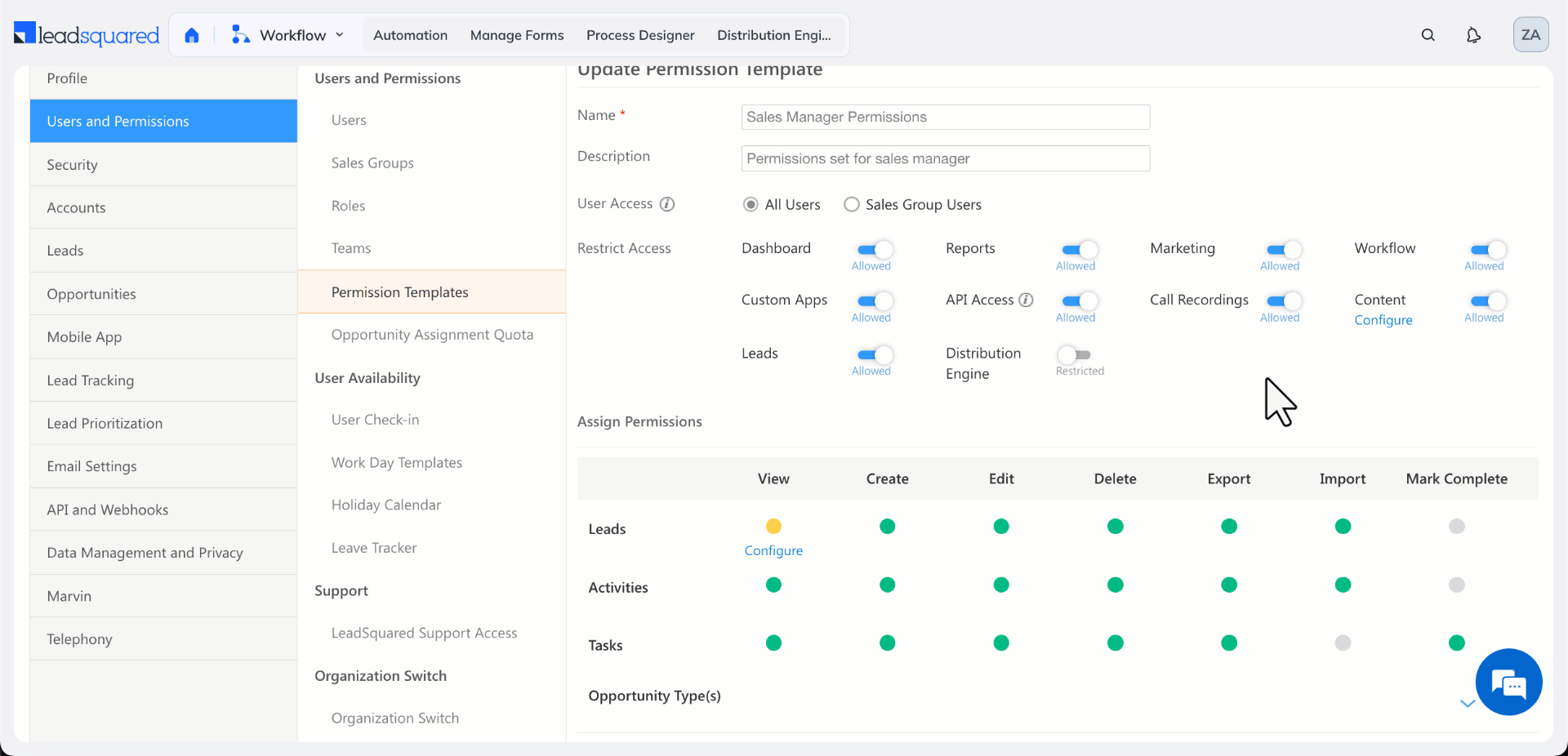Open Sales Groups submenu link
Image resolution: width=1568 pixels, height=756 pixels.
372,162
